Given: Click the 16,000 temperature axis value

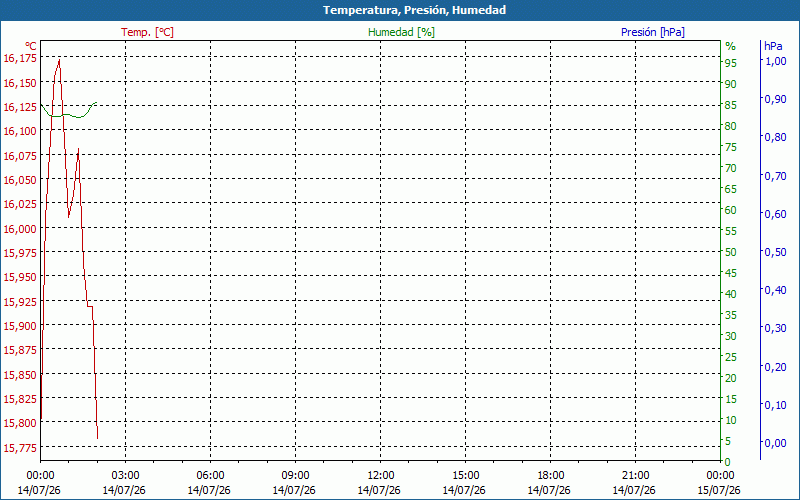Looking at the screenshot, I should coord(20,229).
